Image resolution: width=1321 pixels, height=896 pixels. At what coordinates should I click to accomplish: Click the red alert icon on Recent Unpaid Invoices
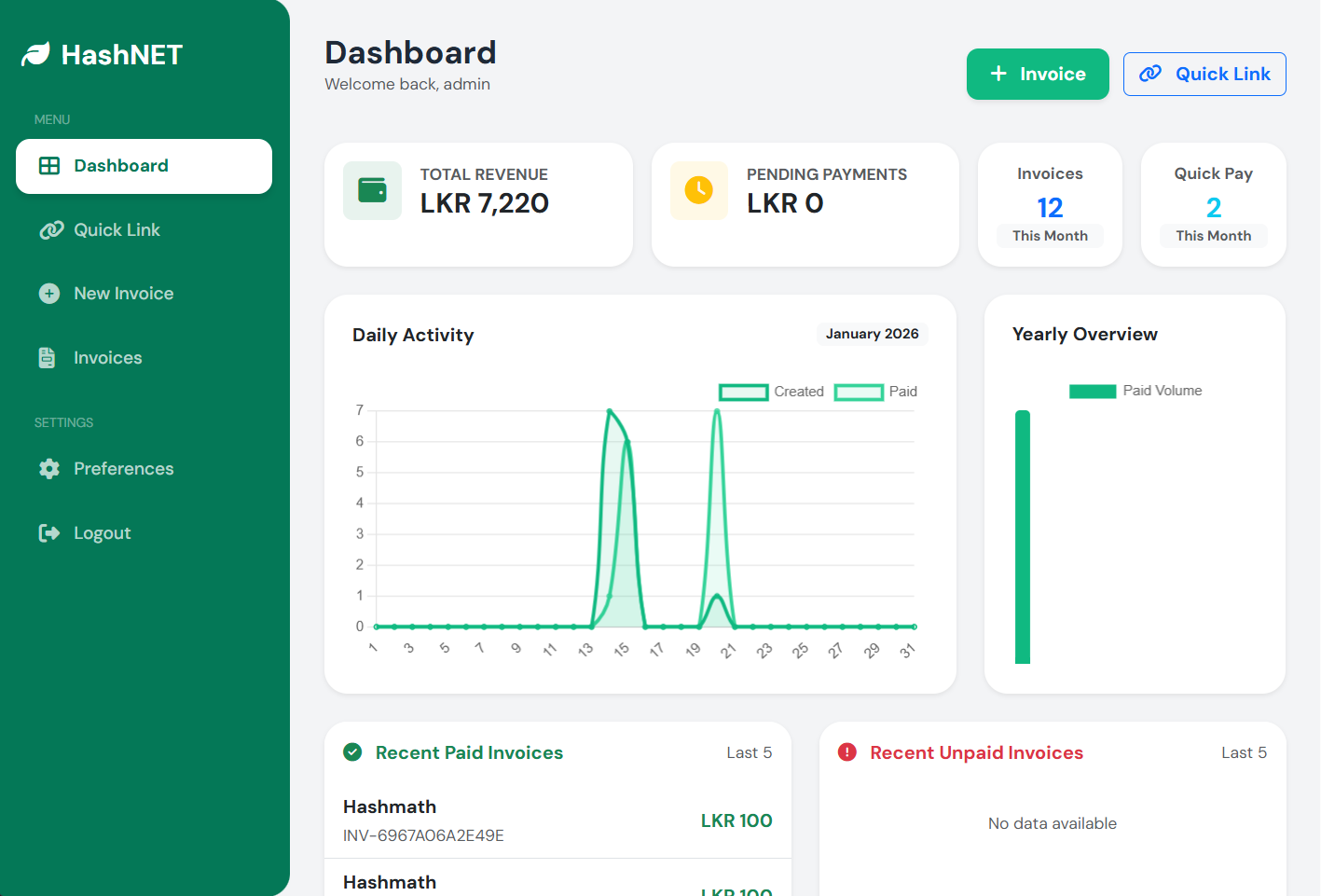tap(845, 752)
